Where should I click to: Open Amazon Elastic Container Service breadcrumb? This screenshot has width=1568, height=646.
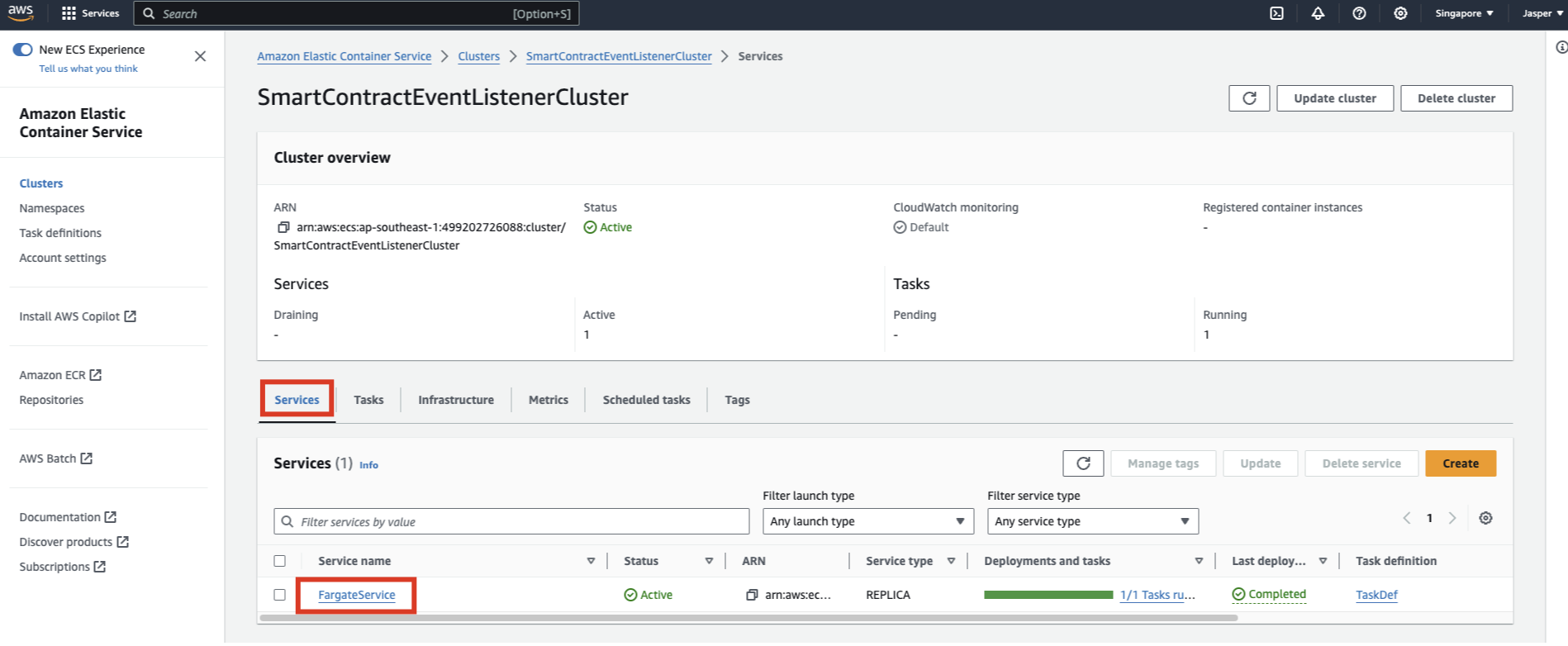point(344,56)
